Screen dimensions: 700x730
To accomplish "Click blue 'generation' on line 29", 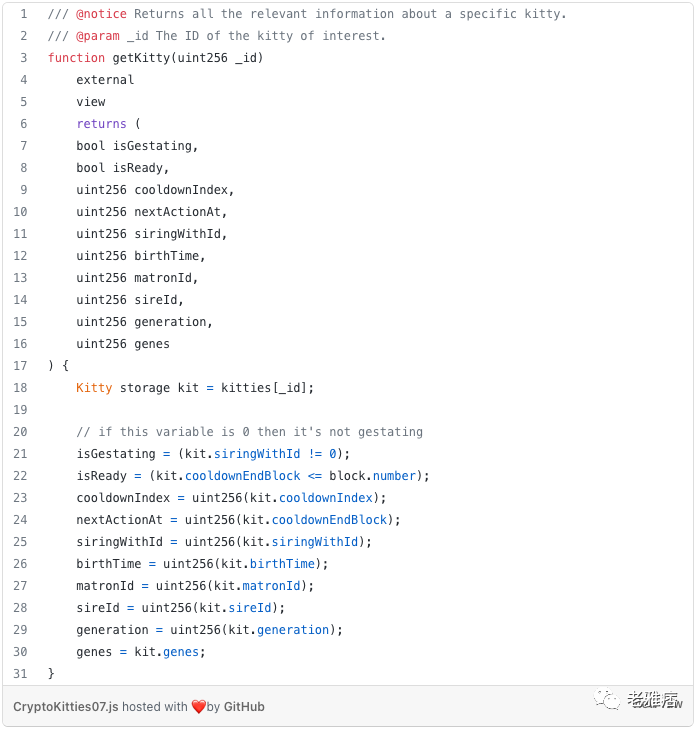I will 293,630.
